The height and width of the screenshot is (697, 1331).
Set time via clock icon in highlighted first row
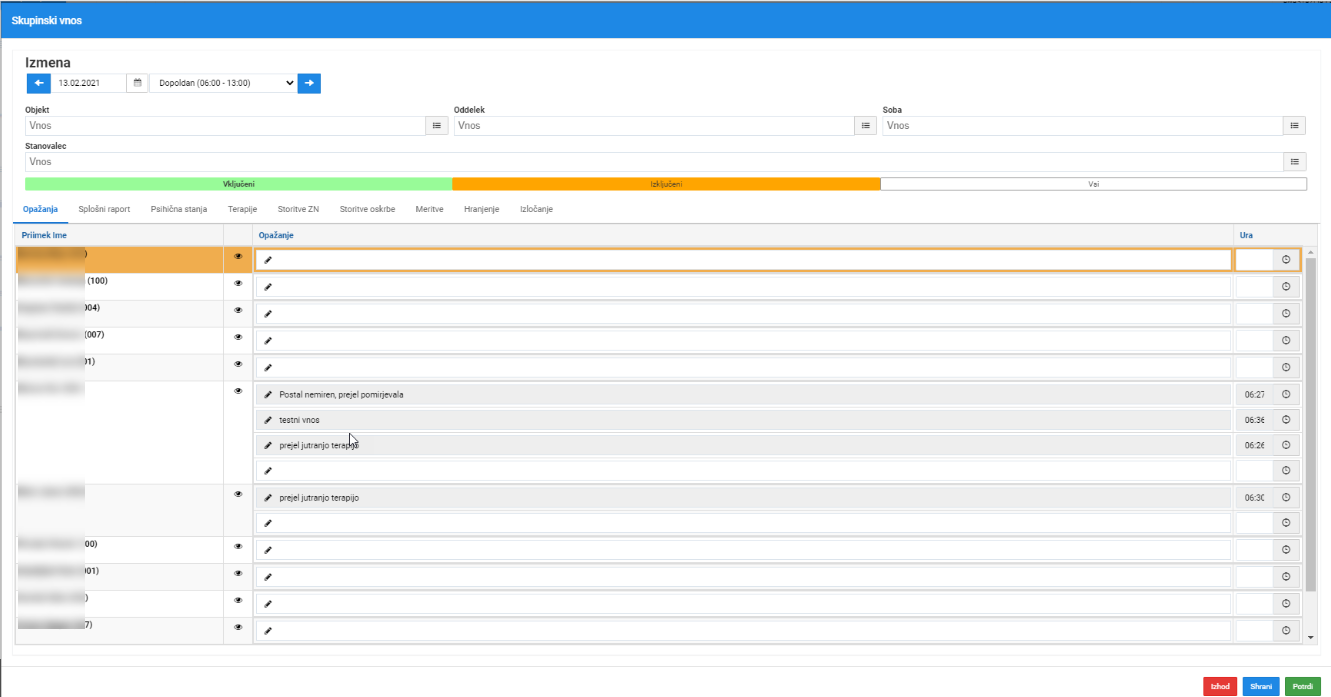1286,259
